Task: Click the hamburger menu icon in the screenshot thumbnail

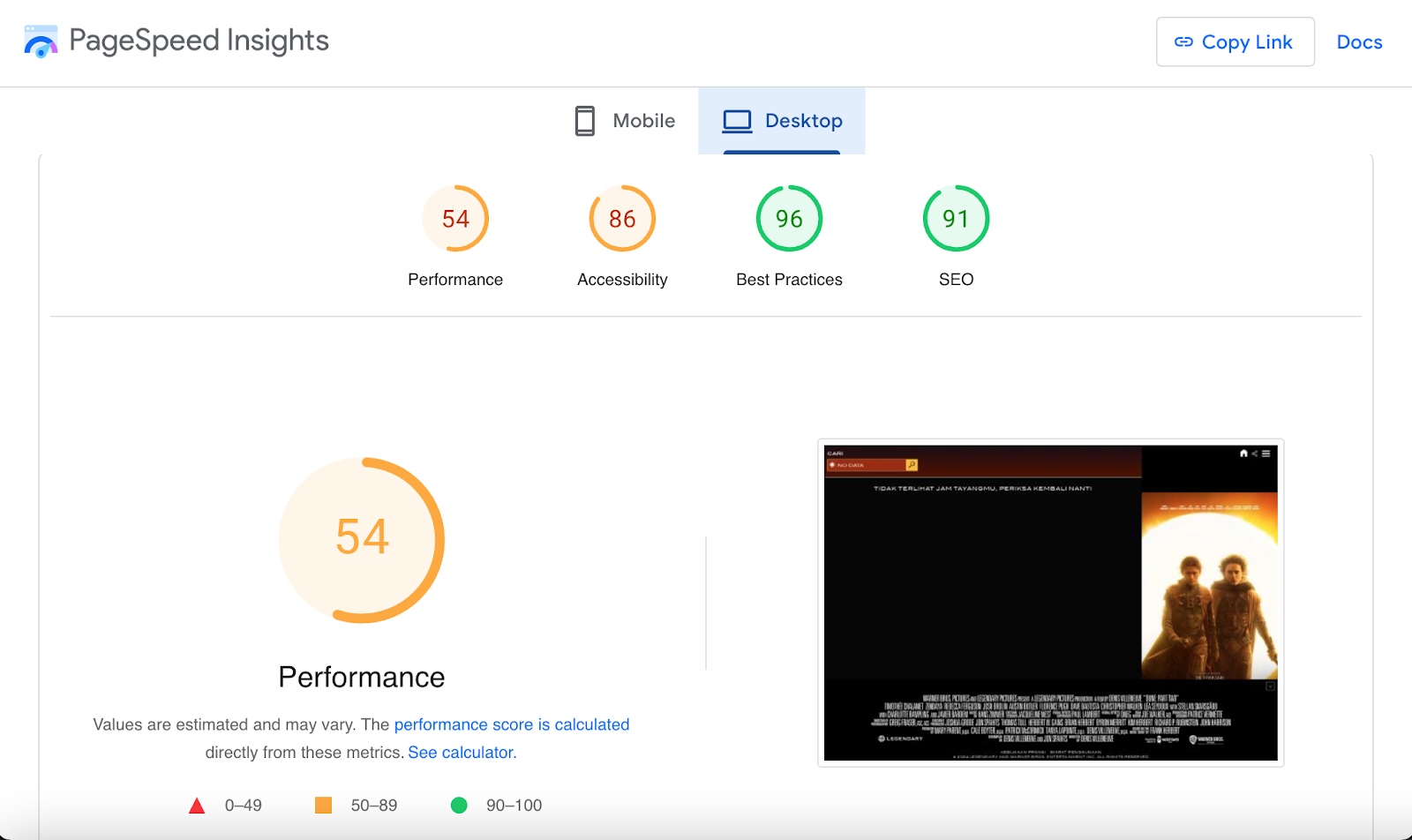Action: click(1266, 454)
